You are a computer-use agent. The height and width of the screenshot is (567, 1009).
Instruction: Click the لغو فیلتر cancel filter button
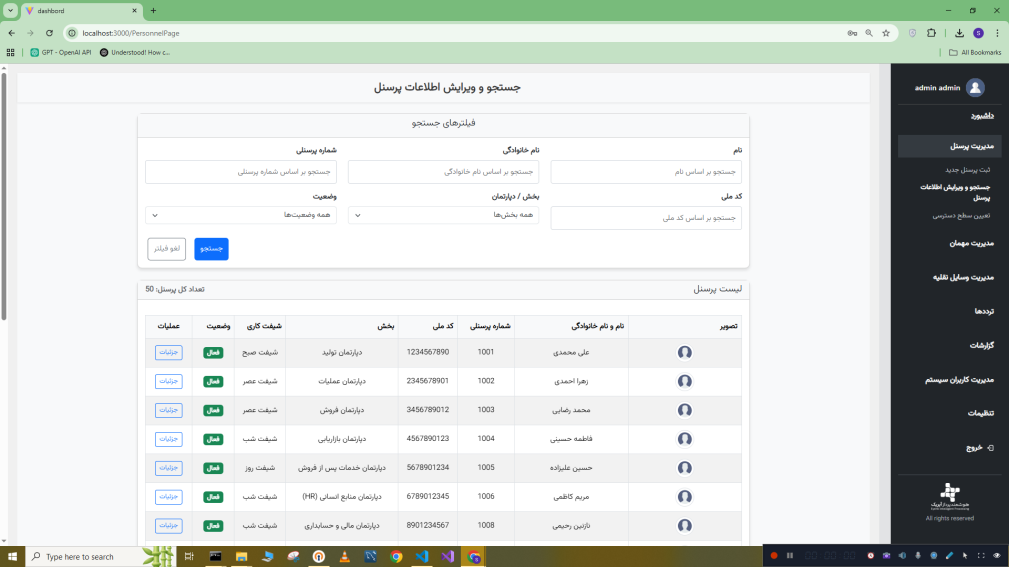pyautogui.click(x=166, y=249)
